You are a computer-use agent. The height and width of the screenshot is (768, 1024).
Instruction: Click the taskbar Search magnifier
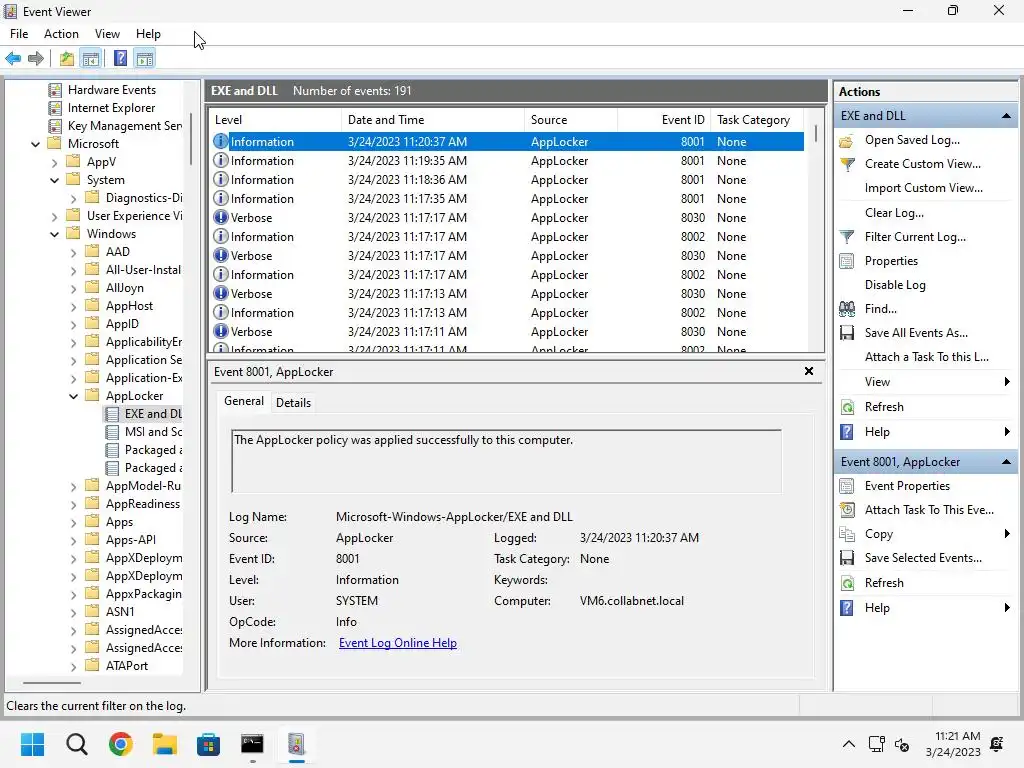(76, 744)
